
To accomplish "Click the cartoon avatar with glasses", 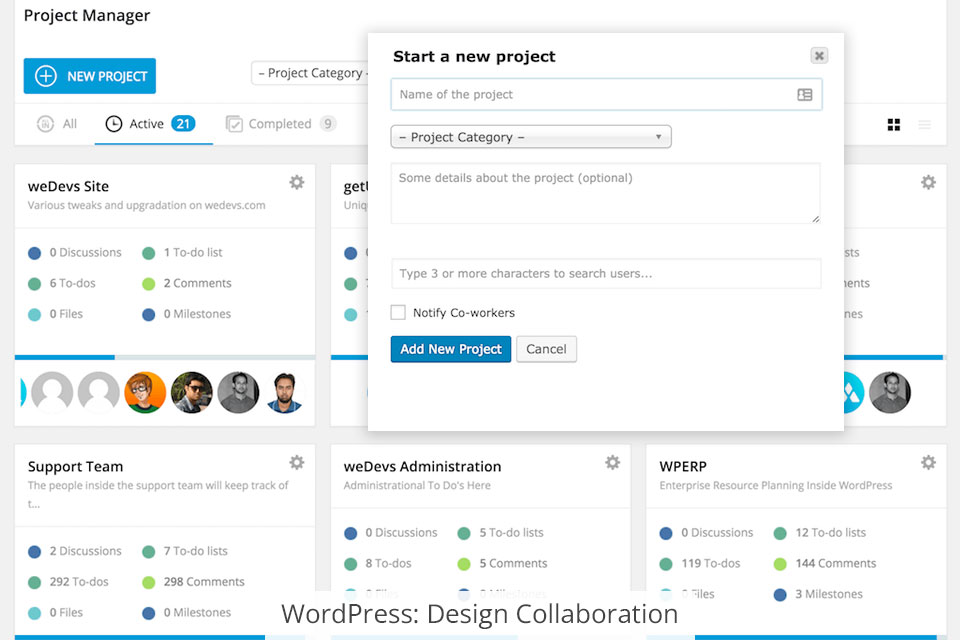I will tap(145, 393).
